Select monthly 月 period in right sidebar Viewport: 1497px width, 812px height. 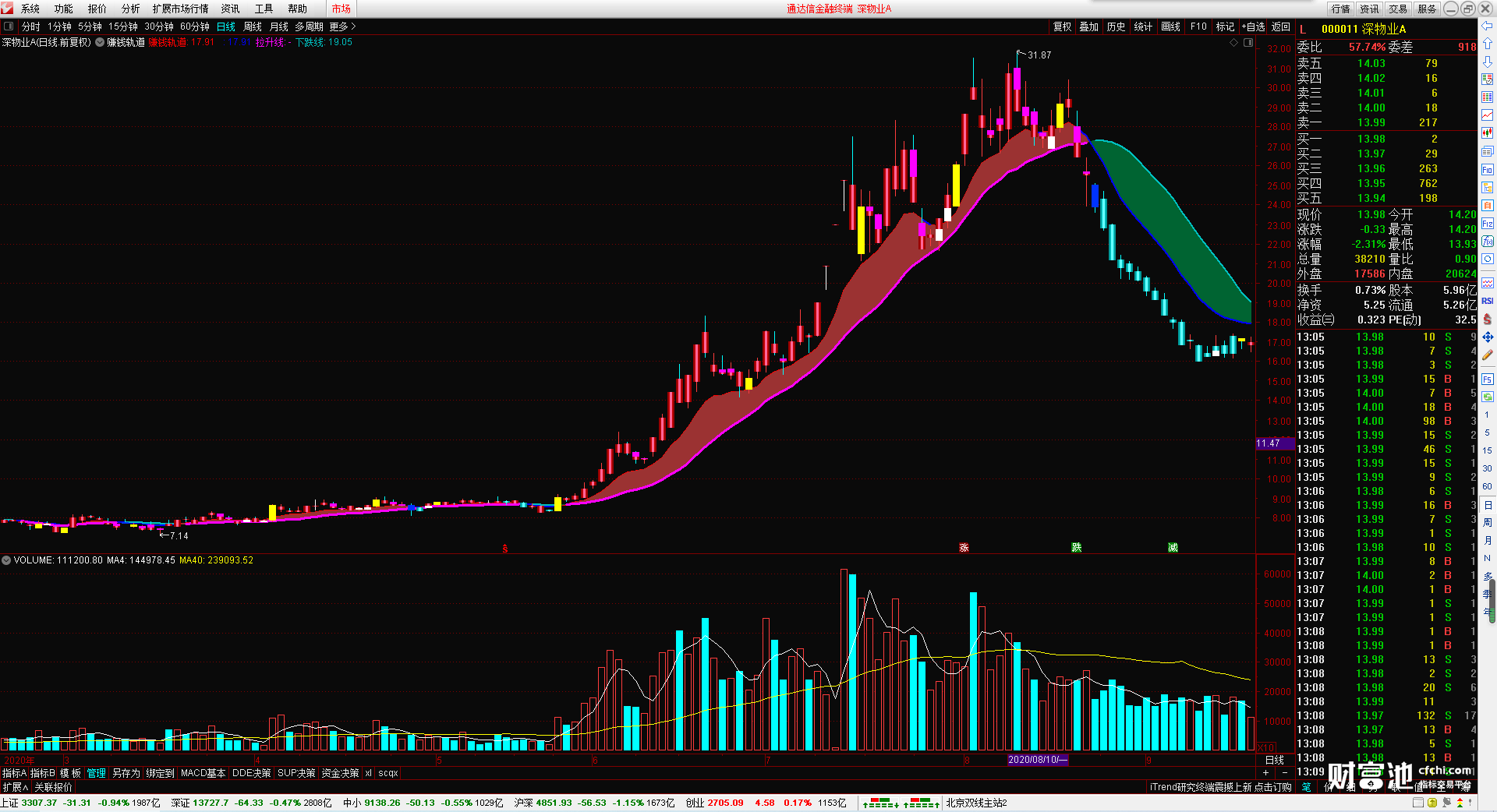pos(1487,541)
